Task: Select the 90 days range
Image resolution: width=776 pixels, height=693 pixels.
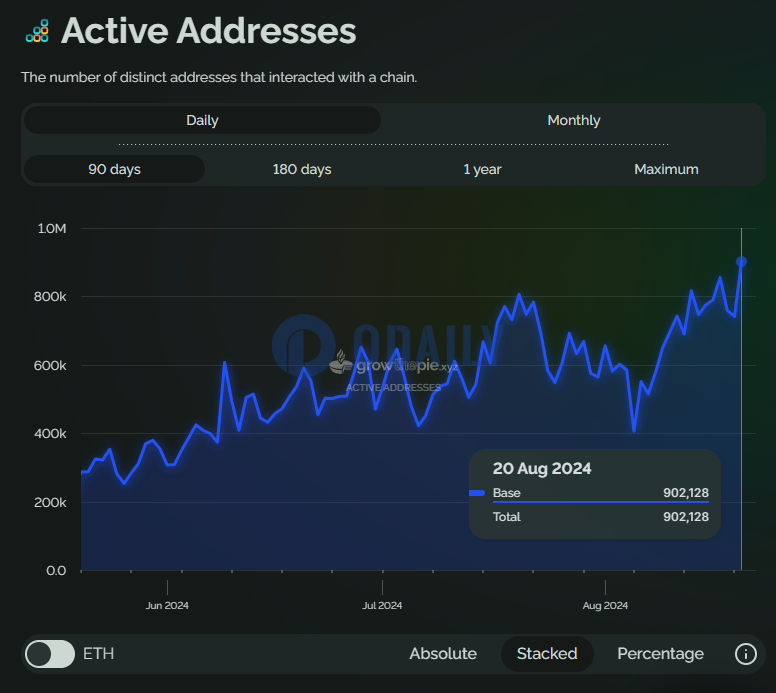Action: 114,169
